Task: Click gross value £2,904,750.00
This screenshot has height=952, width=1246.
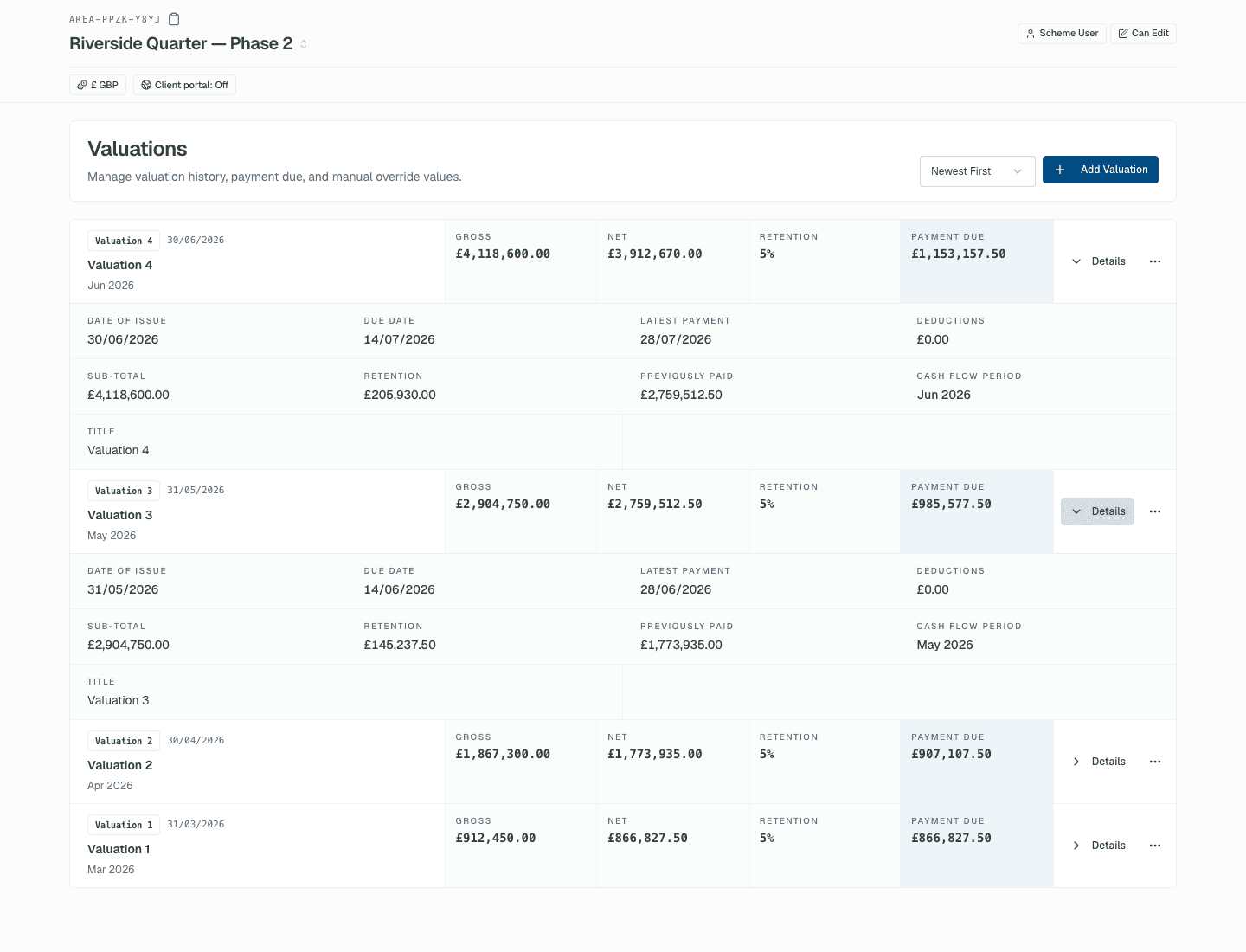Action: pyautogui.click(x=503, y=504)
